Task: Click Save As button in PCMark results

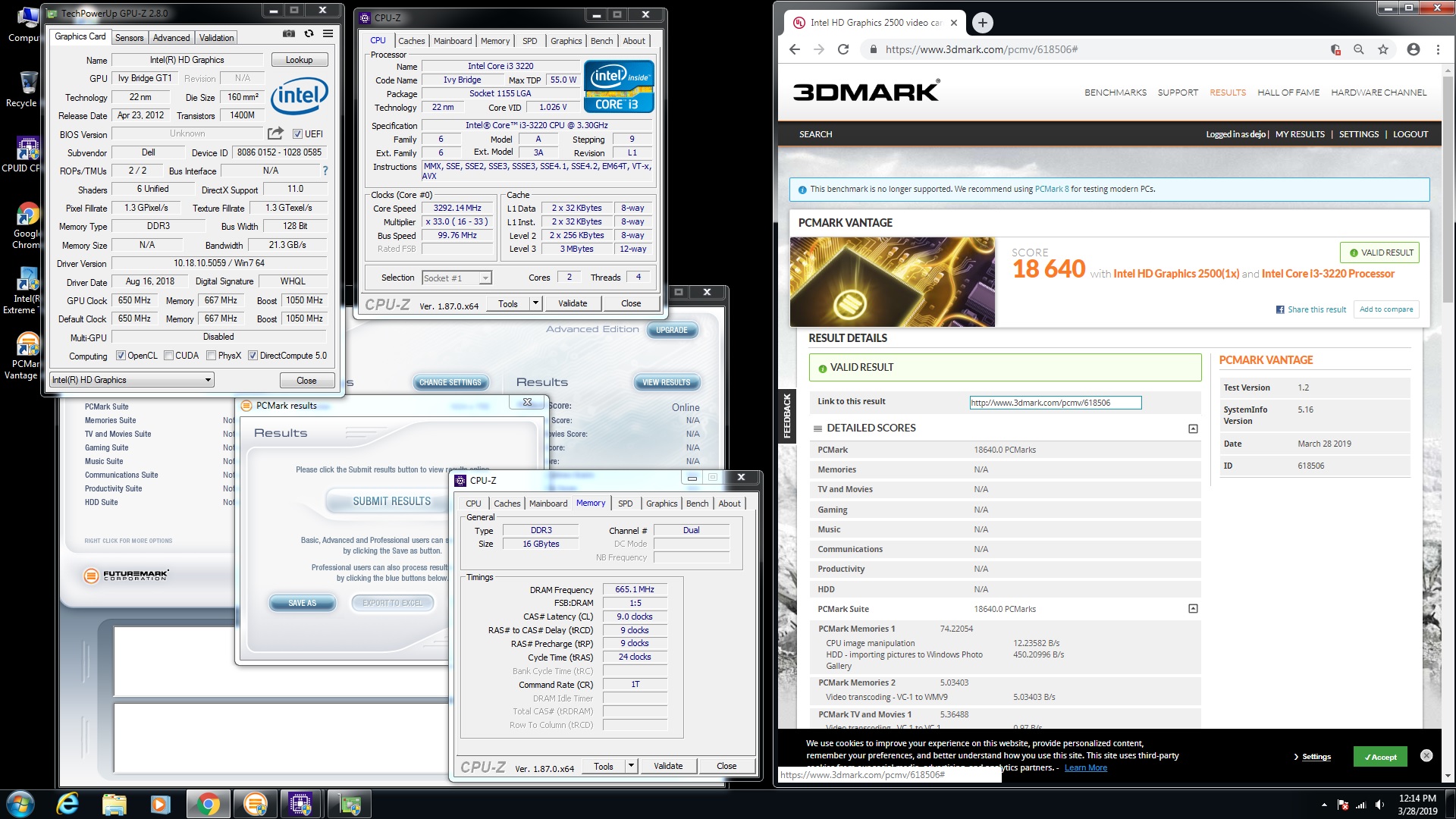Action: coord(302,603)
